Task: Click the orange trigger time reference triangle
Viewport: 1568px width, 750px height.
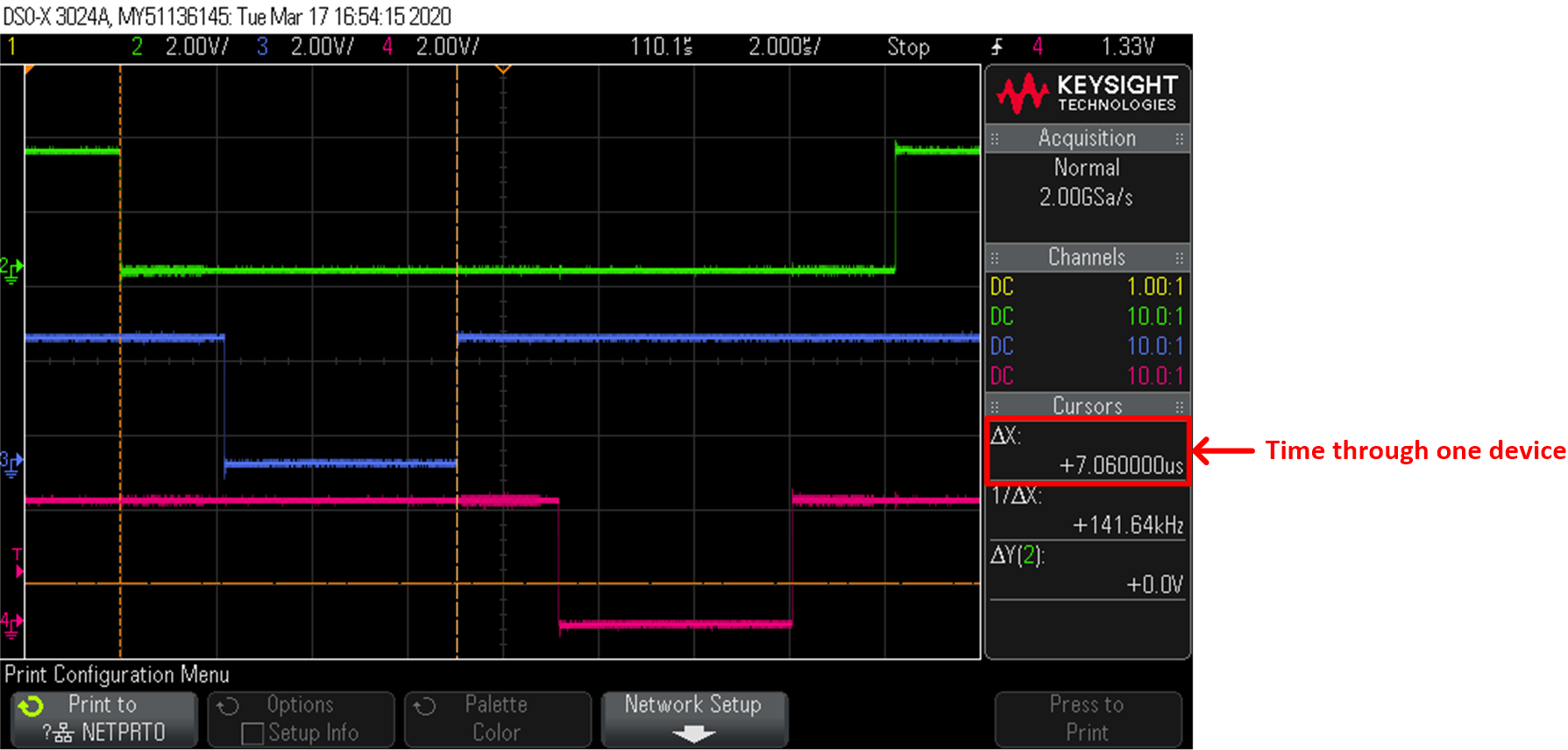Action: coord(503,68)
